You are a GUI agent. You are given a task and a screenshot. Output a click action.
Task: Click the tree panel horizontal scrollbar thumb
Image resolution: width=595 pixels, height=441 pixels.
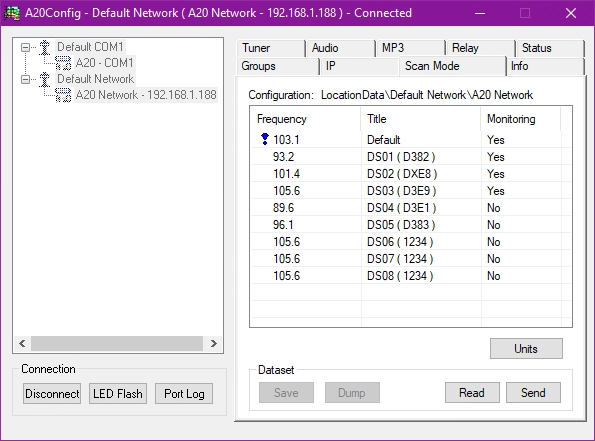pyautogui.click(x=117, y=343)
